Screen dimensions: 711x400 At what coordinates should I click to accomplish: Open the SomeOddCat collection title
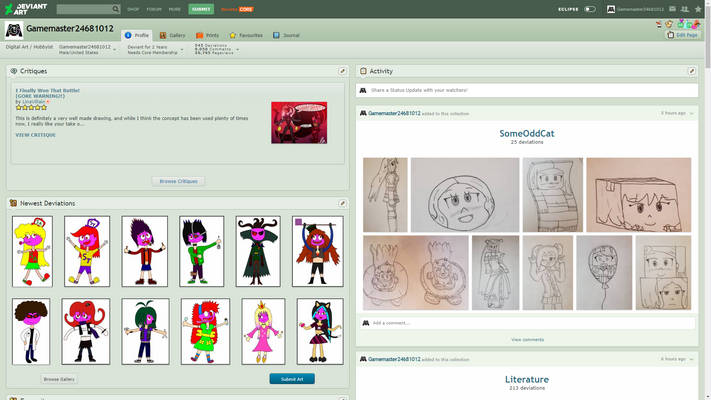(x=527, y=133)
